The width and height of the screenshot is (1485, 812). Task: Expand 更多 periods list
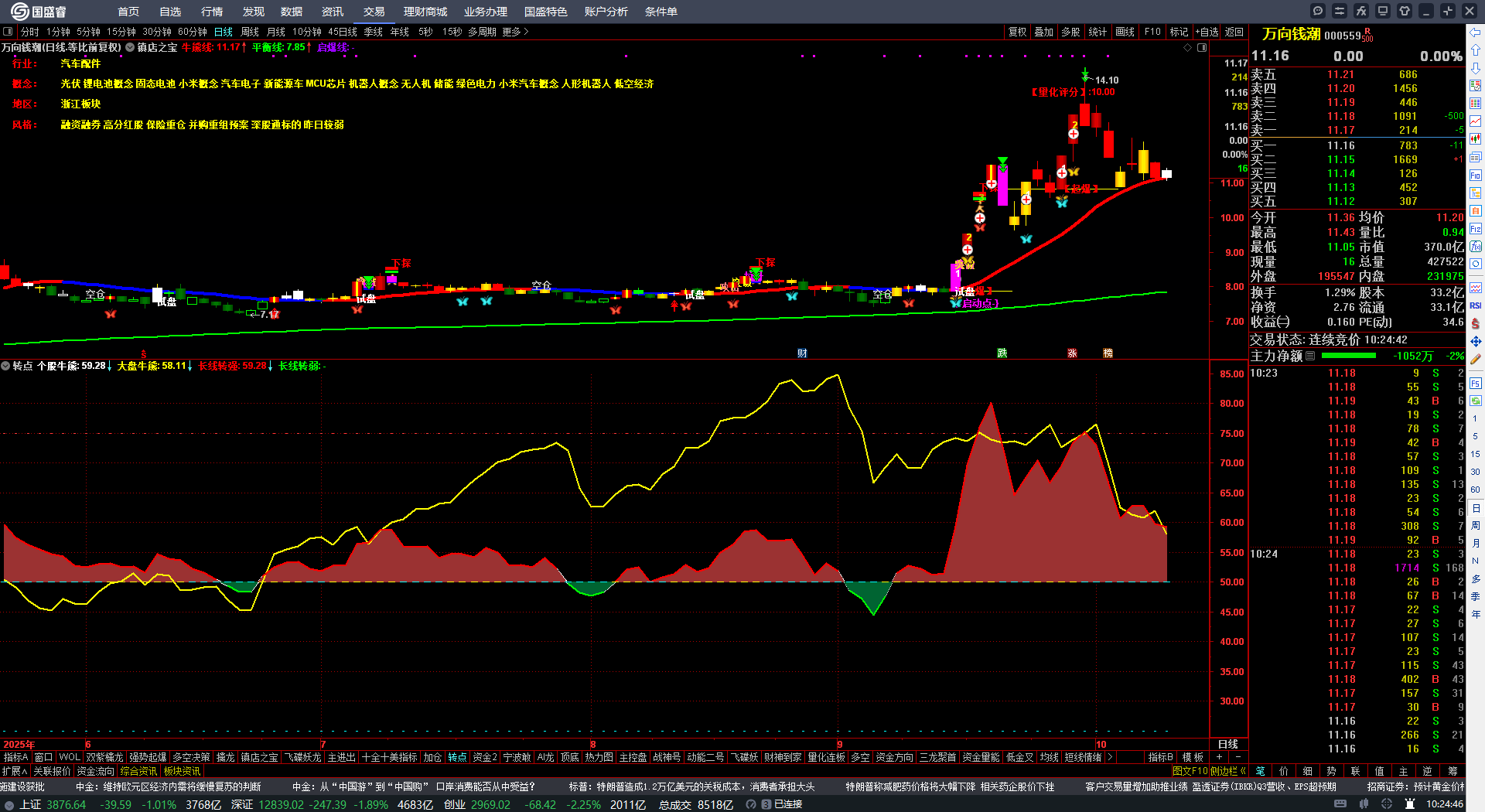coord(516,32)
